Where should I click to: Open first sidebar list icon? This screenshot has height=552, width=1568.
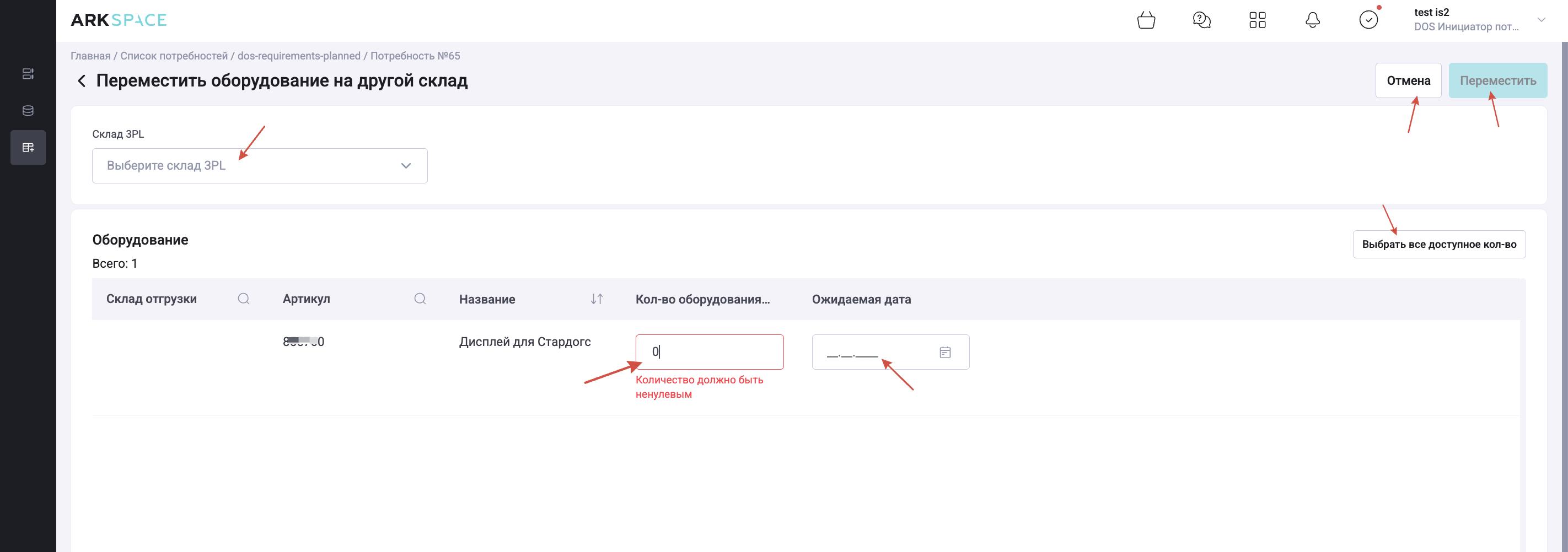(28, 74)
